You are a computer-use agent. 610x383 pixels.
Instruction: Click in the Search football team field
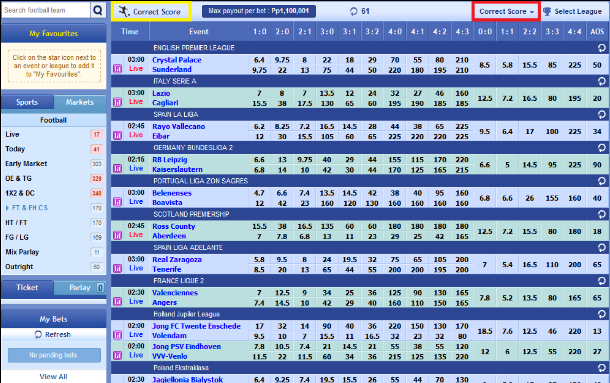click(x=46, y=10)
